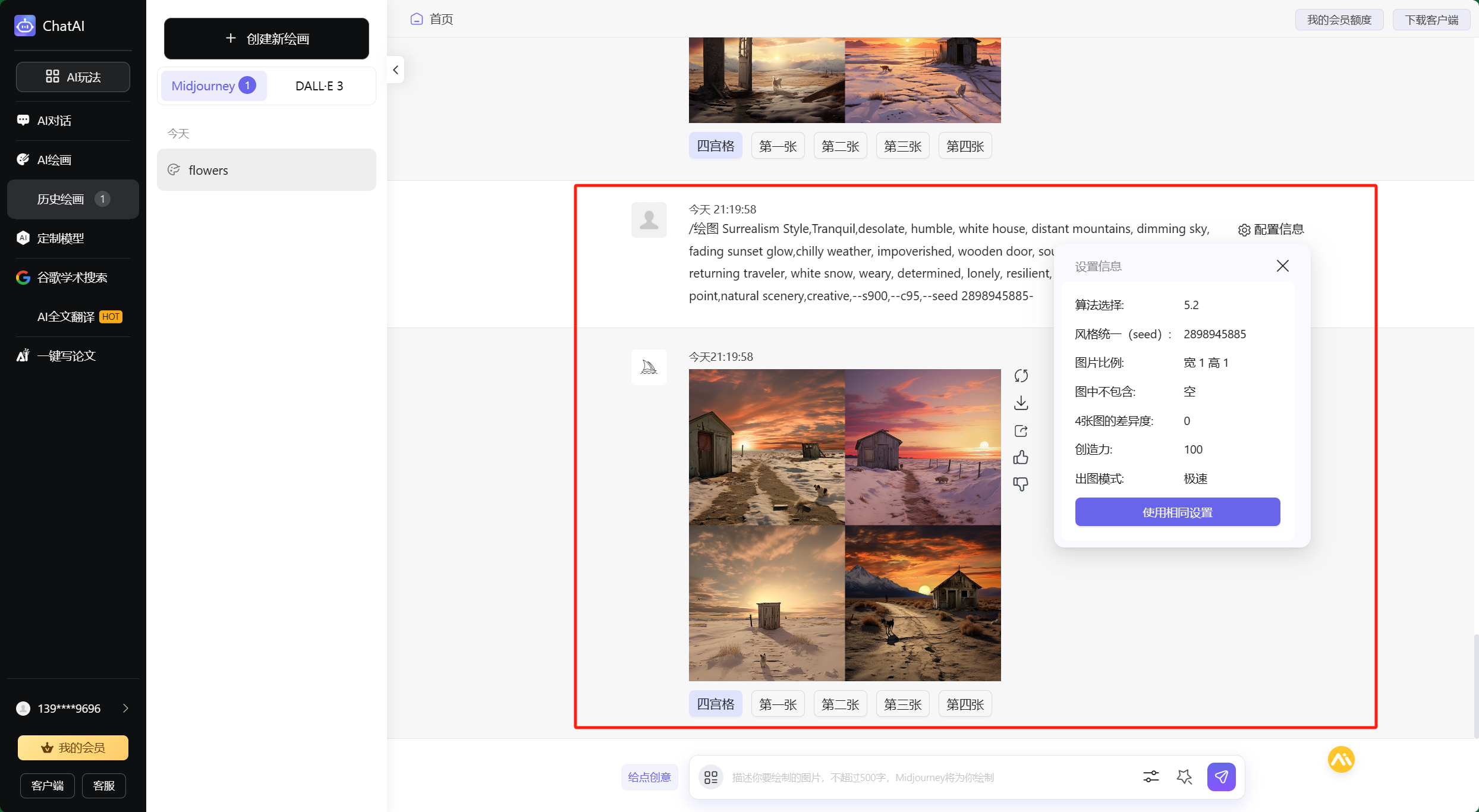Open parameter settings sliders icon

pyautogui.click(x=1151, y=776)
